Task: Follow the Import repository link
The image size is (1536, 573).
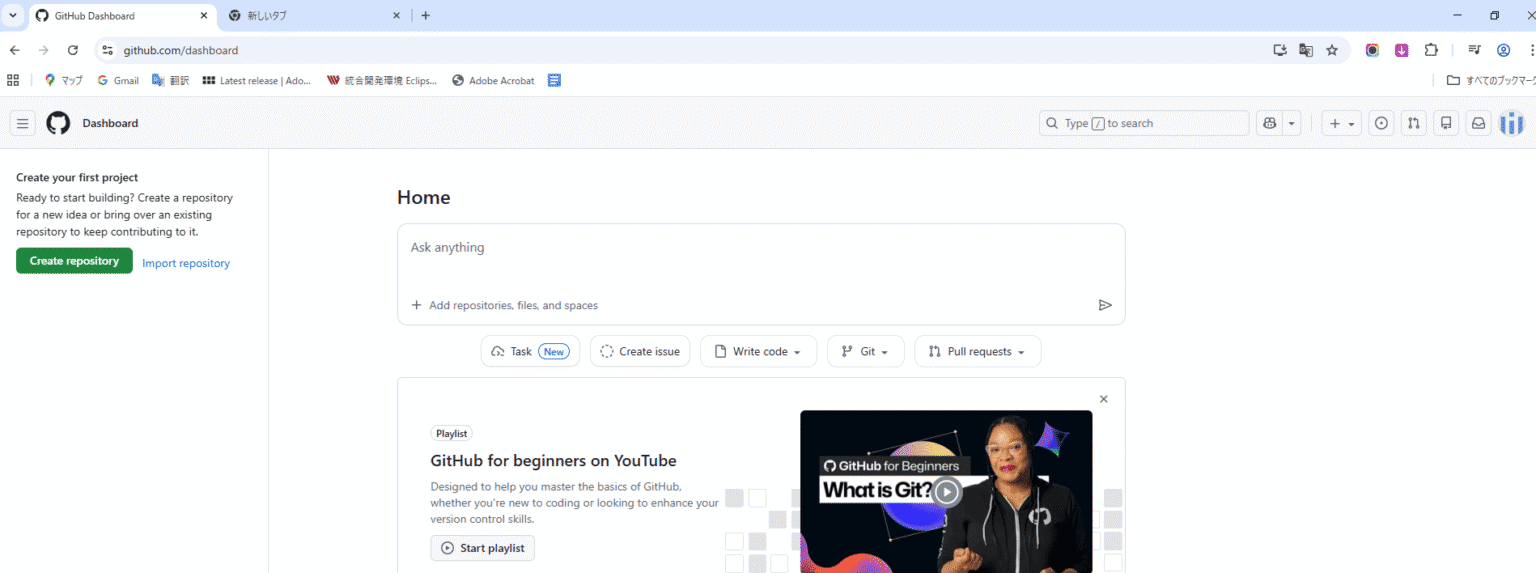Action: tap(186, 263)
